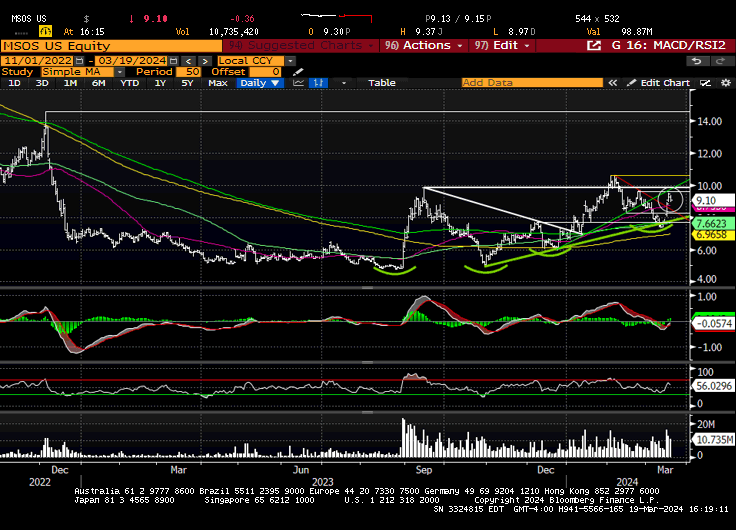The height and width of the screenshot is (530, 736).
Task: Open the annotations toggle icon beside Edit Chart
Action: (x=705, y=83)
